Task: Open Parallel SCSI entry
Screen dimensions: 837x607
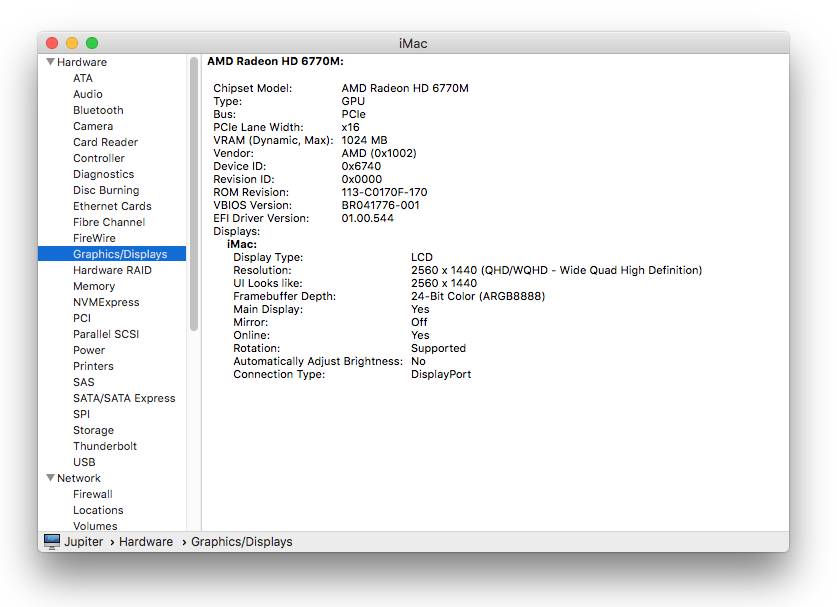Action: pos(106,334)
